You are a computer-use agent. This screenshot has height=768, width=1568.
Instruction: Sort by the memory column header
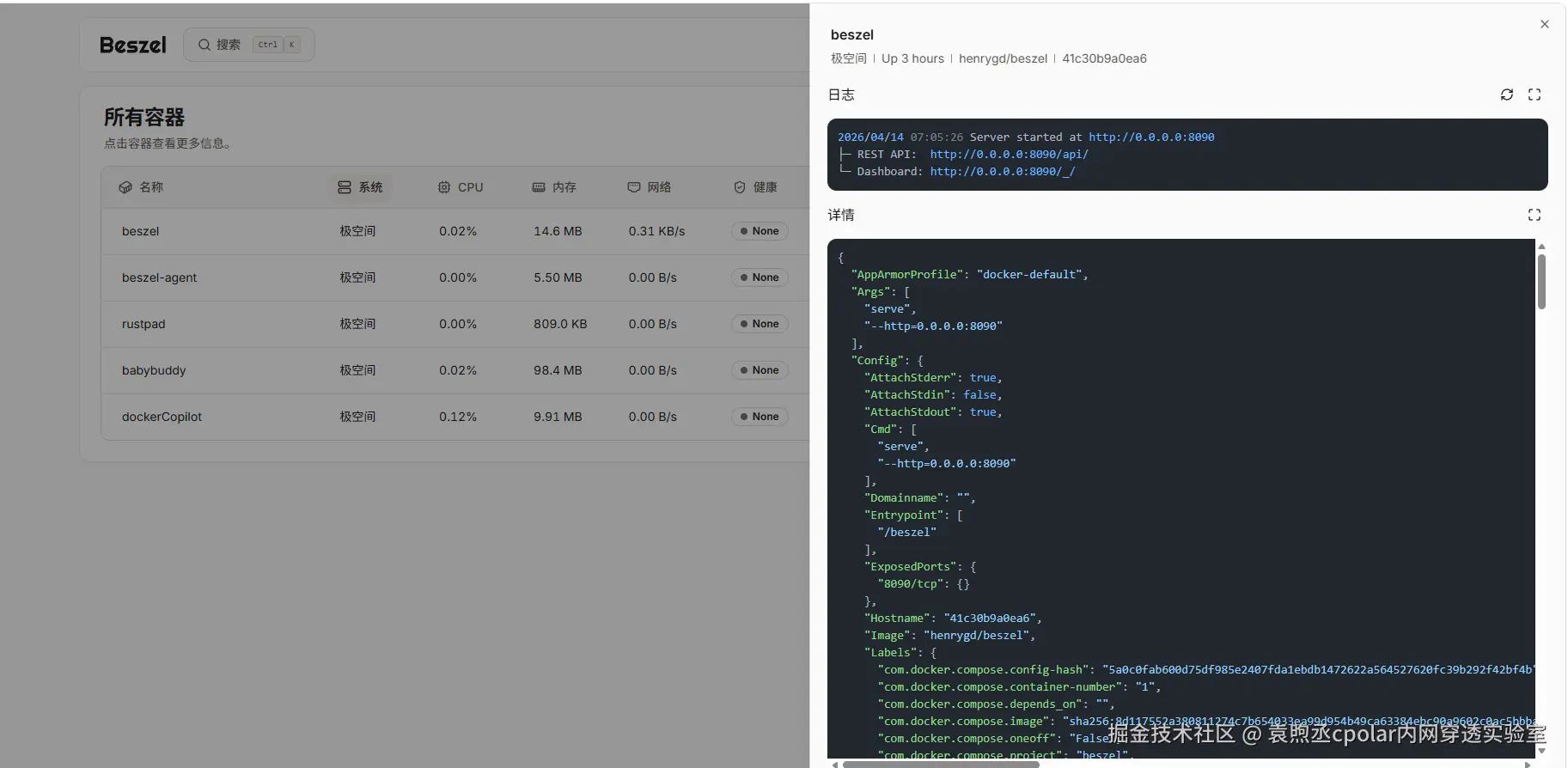point(554,187)
